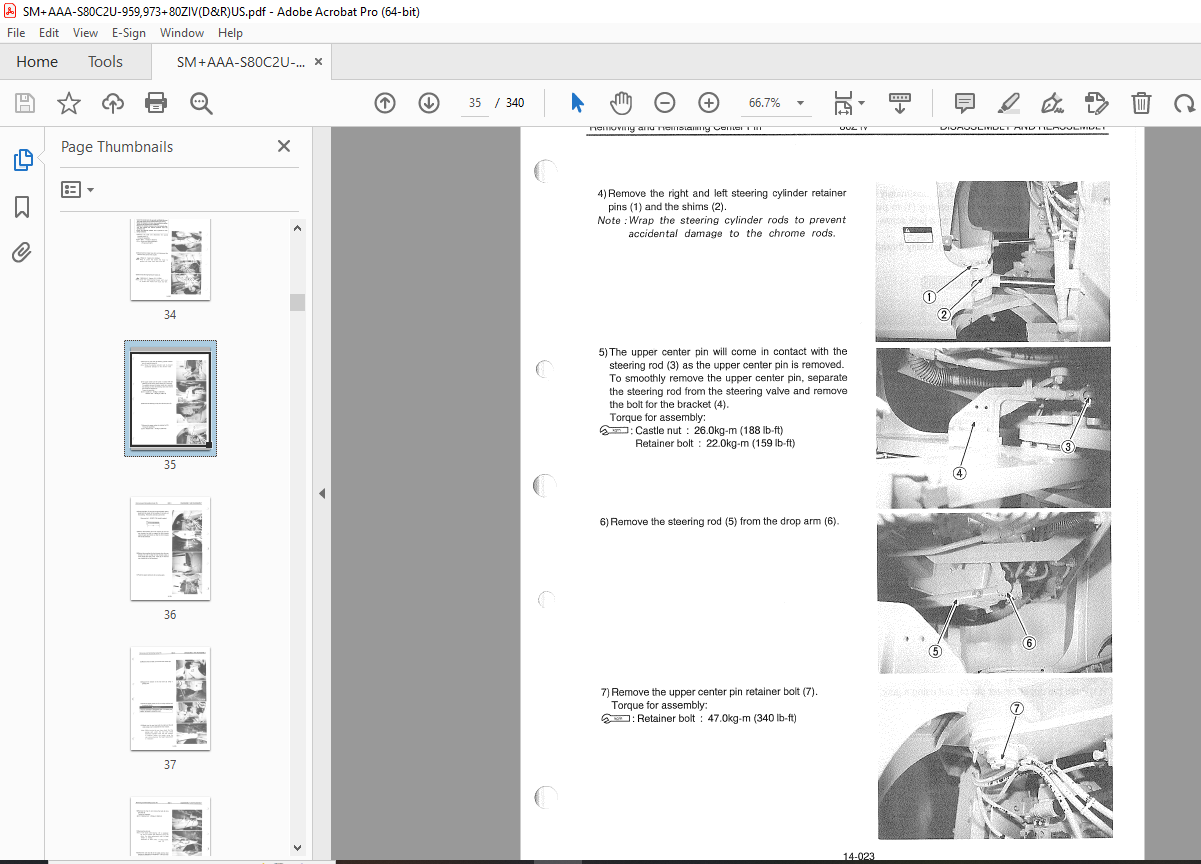The height and width of the screenshot is (864, 1201).
Task: Zoom in with the plus icon
Action: [709, 103]
